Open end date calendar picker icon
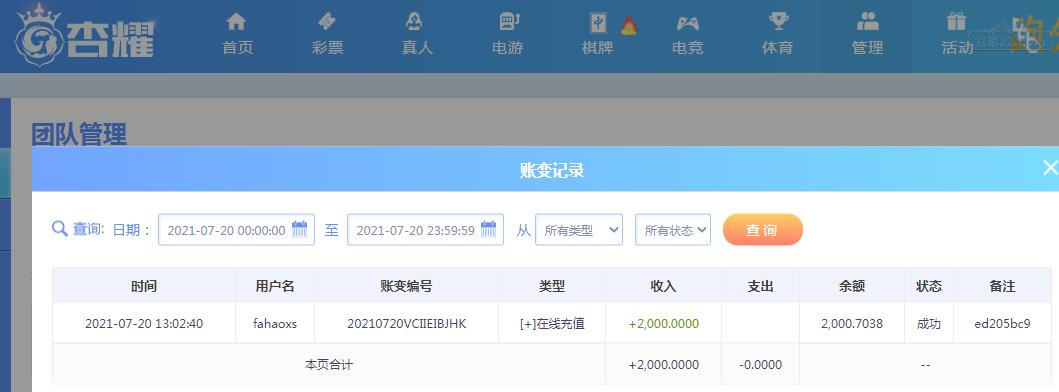This screenshot has height=392, width=1059. pyautogui.click(x=488, y=229)
